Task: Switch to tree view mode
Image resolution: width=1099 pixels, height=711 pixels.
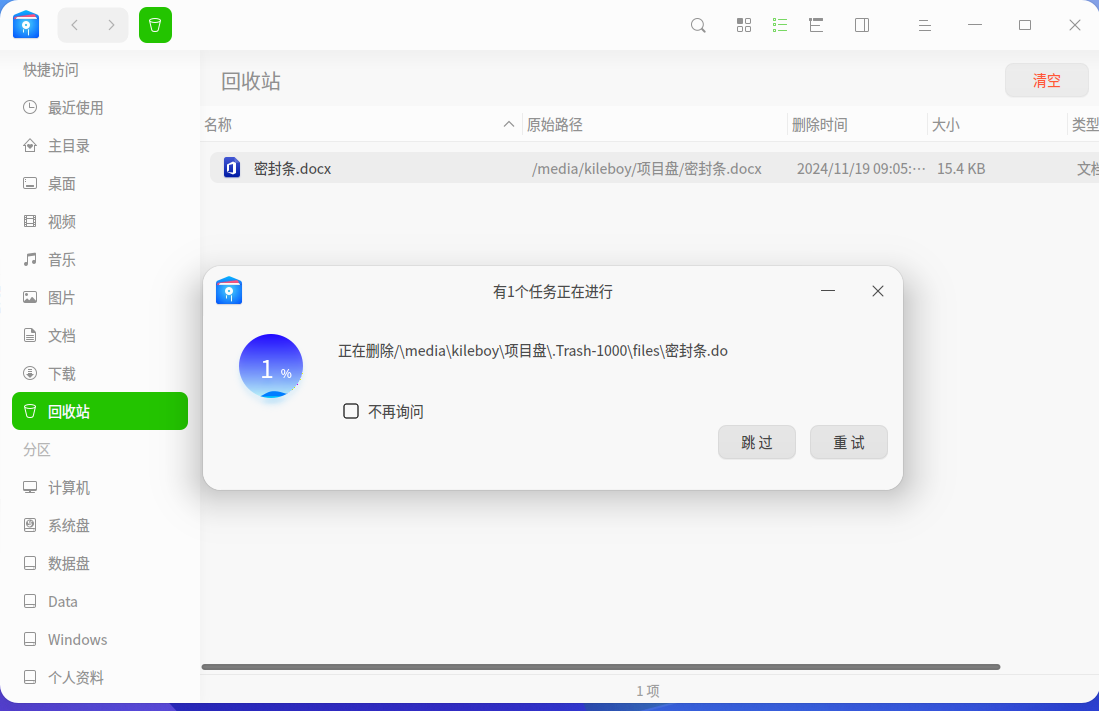Action: coord(816,25)
